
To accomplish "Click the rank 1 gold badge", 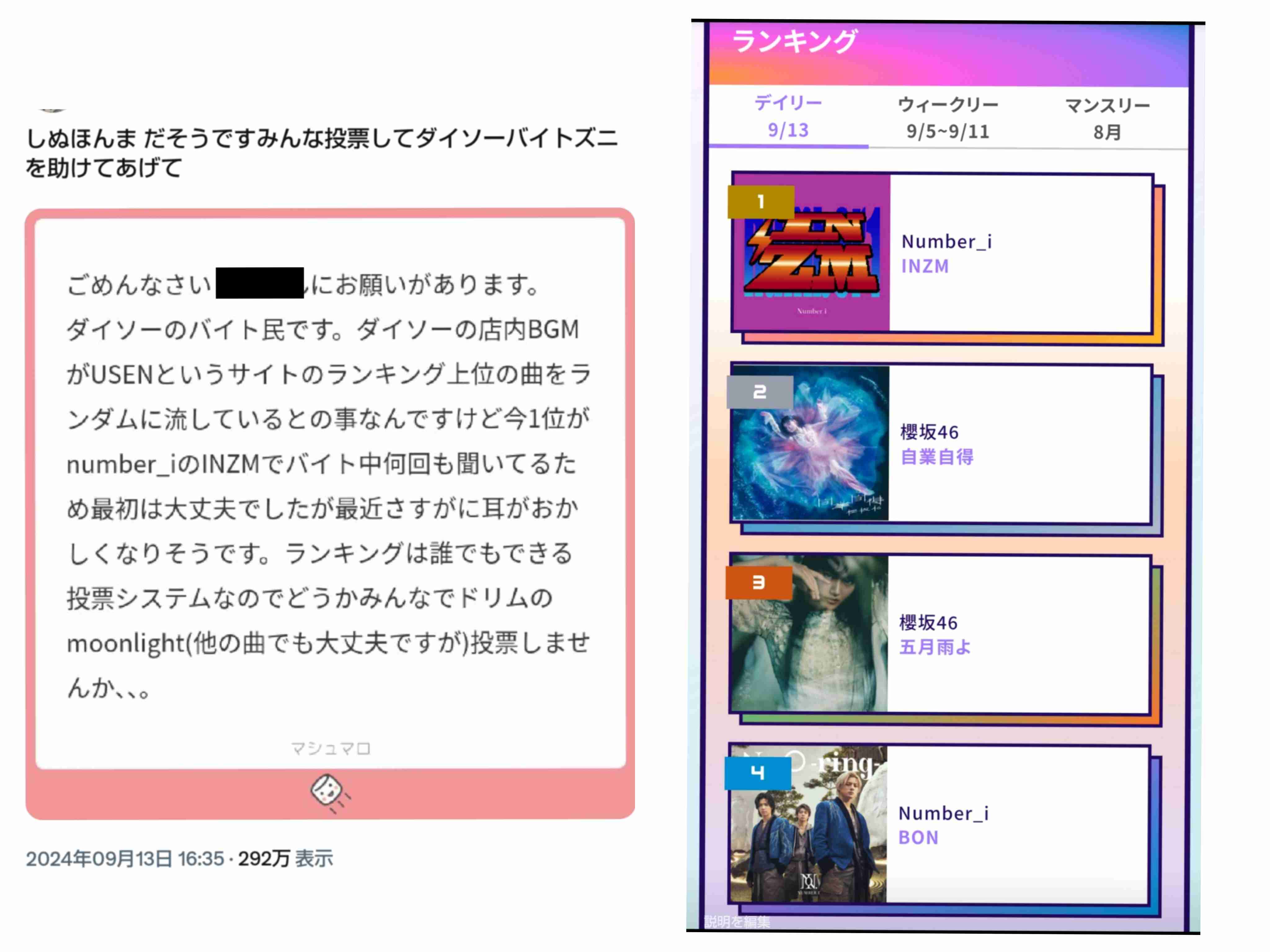I will 761,202.
